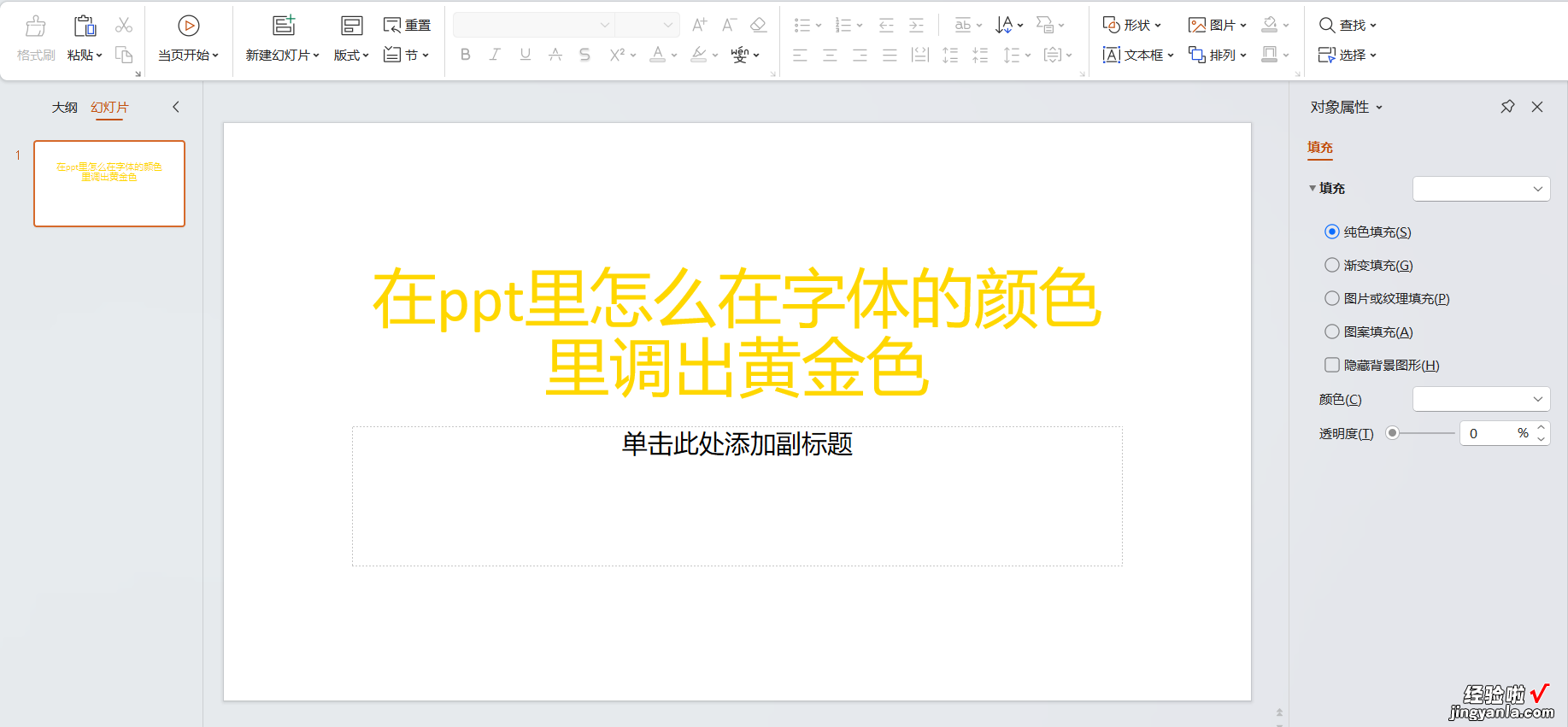Click the yellow title text on slide

[737, 332]
